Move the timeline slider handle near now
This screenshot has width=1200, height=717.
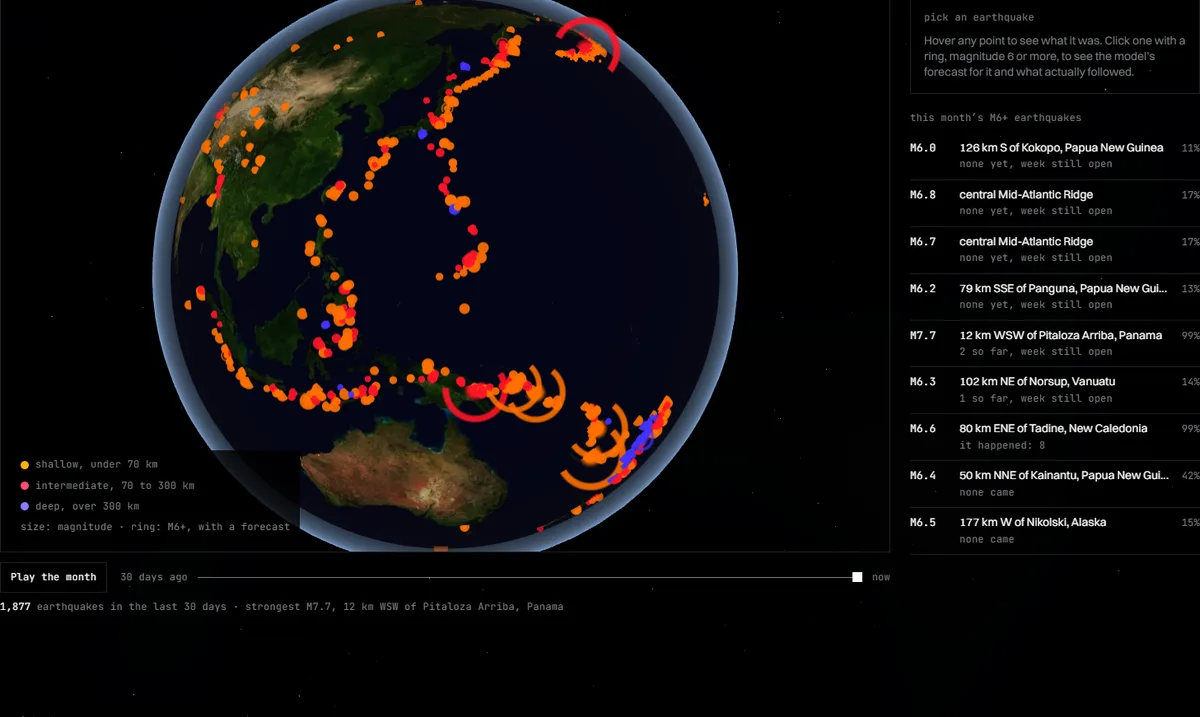857,577
